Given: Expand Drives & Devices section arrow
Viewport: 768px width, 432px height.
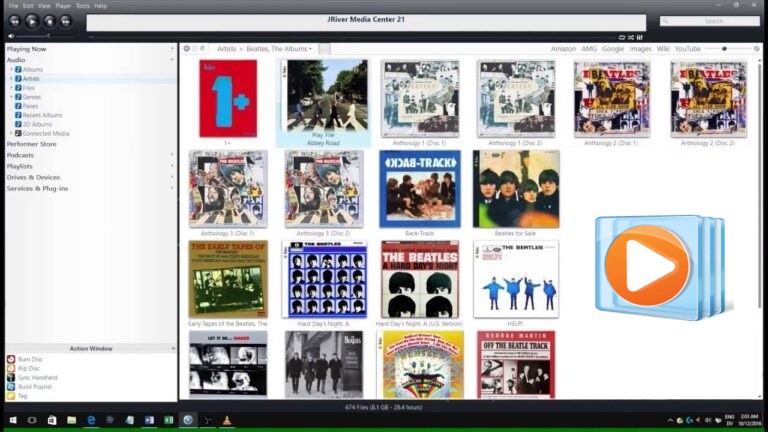Looking at the screenshot, I should (172, 177).
